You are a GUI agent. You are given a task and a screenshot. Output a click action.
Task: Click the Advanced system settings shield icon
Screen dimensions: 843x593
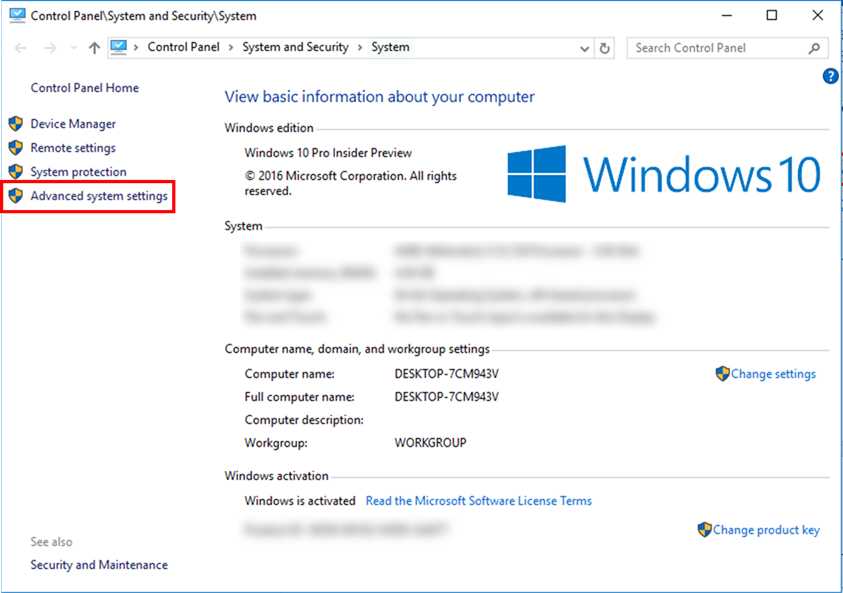click(16, 196)
